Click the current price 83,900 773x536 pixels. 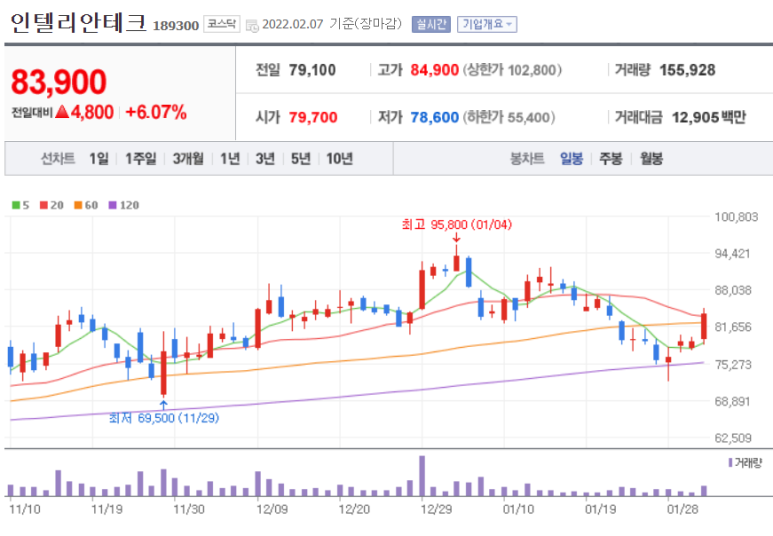pyautogui.click(x=59, y=82)
